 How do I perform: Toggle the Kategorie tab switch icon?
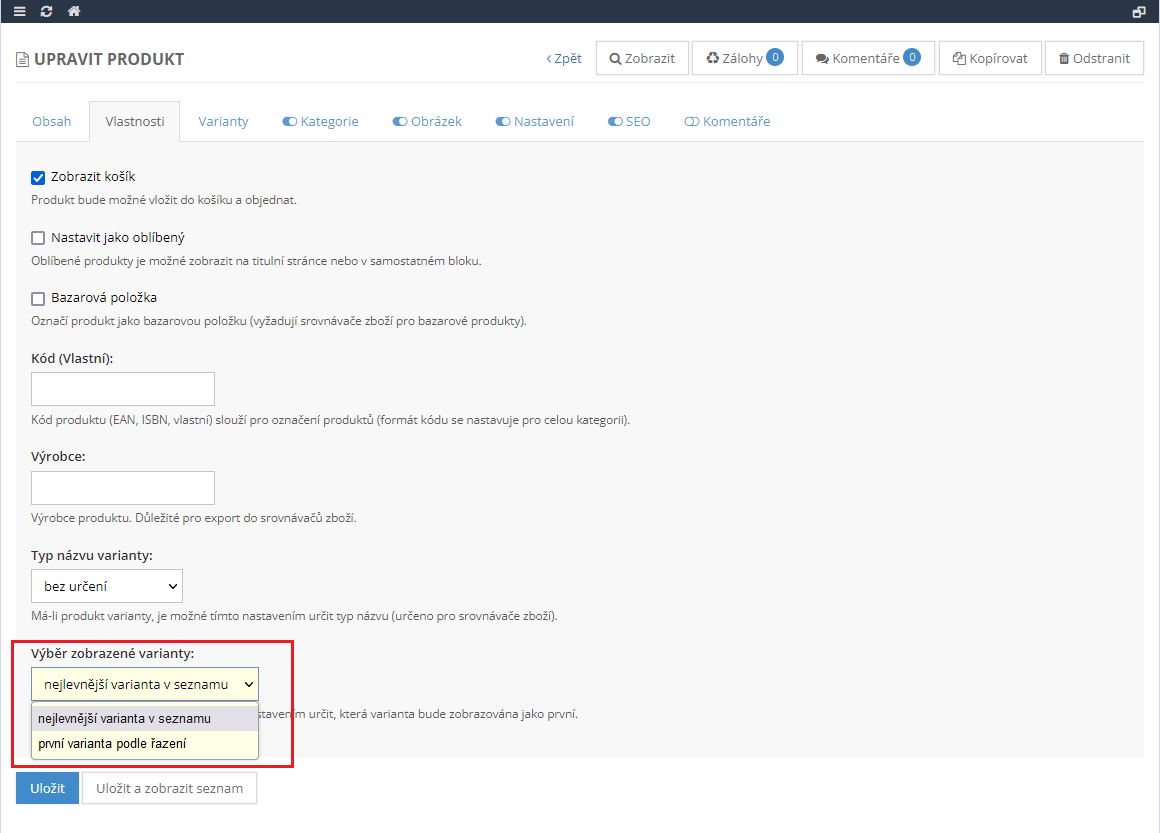click(290, 122)
